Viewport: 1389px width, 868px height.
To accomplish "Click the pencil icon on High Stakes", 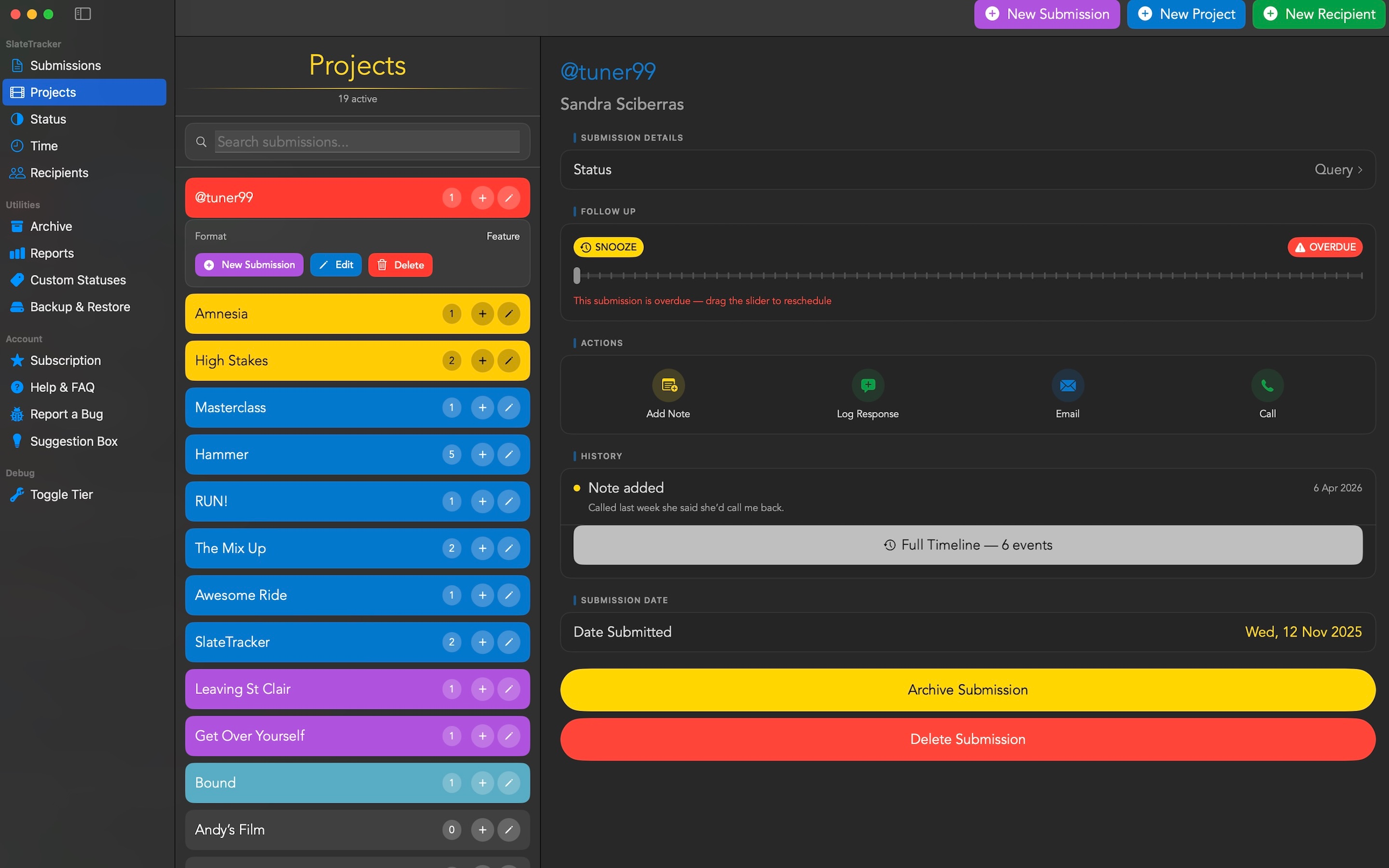I will click(x=508, y=361).
